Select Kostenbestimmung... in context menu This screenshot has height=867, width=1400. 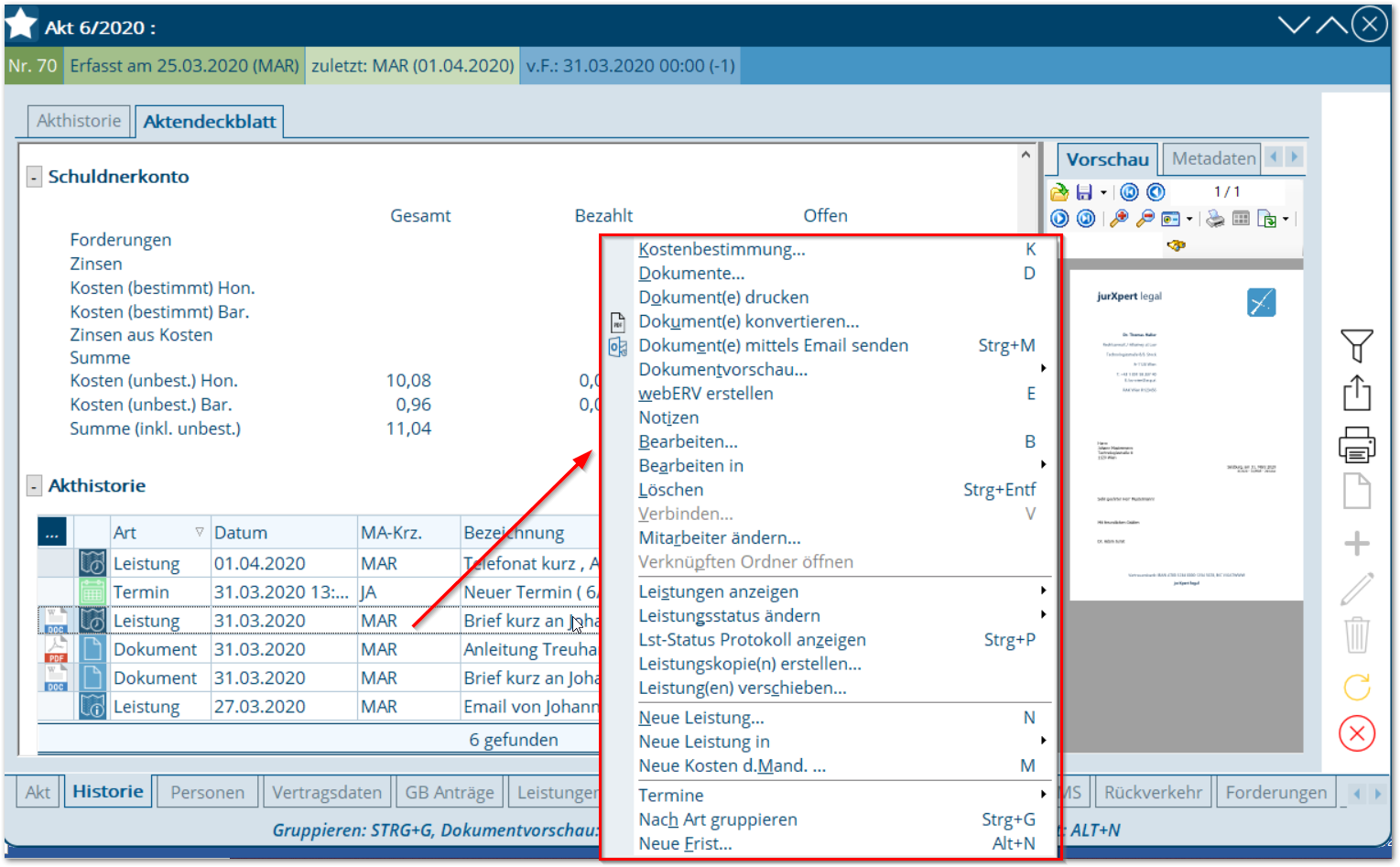click(722, 249)
